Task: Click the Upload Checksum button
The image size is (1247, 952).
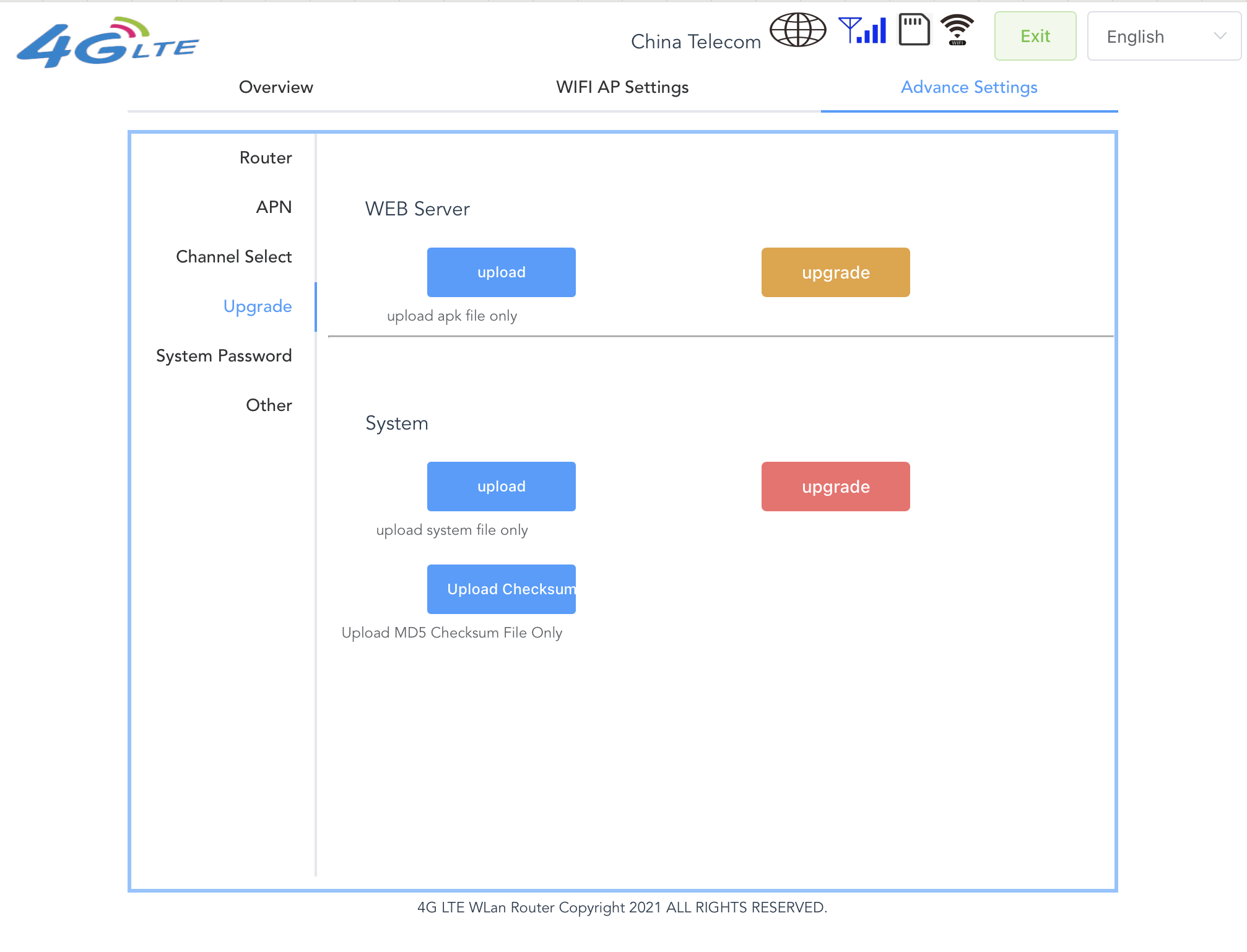Action: tap(501, 589)
